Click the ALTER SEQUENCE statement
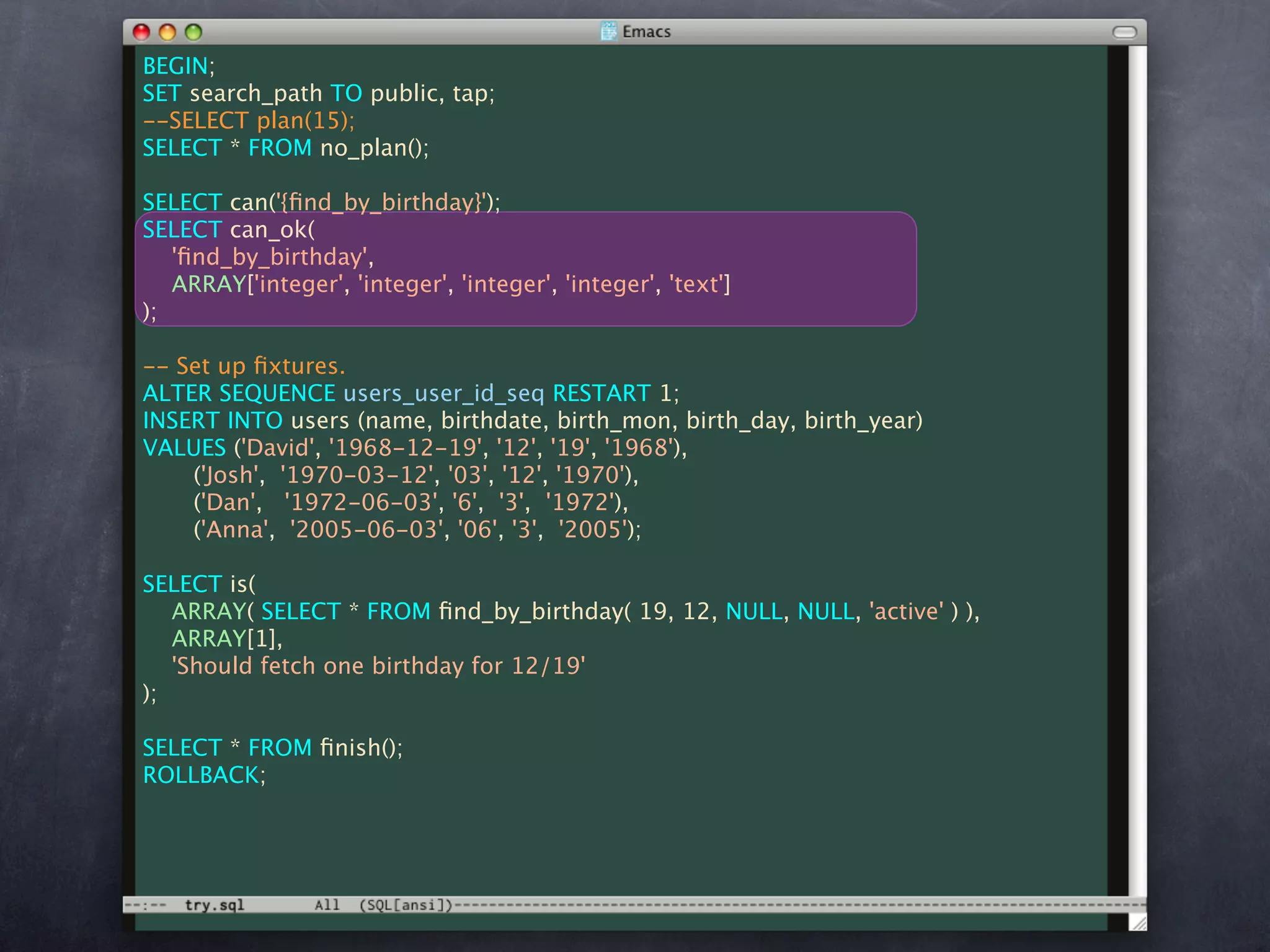1270x952 pixels. pyautogui.click(x=239, y=394)
